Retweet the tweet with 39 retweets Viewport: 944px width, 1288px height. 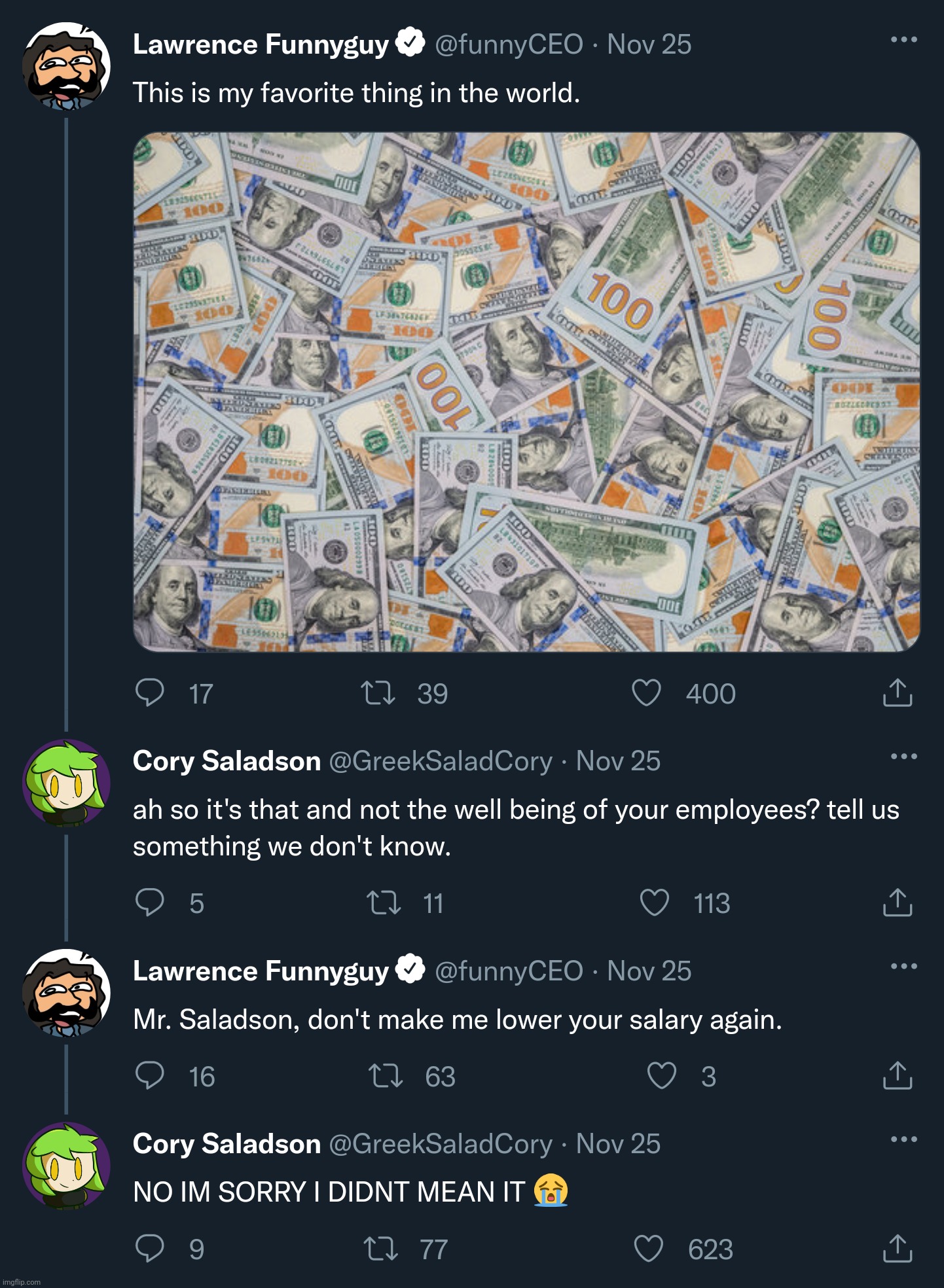(x=378, y=693)
